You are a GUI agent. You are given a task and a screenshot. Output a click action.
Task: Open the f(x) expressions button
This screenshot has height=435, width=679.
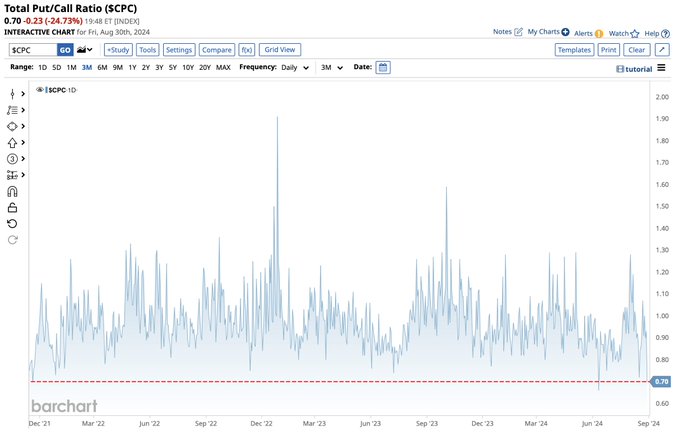(x=247, y=50)
